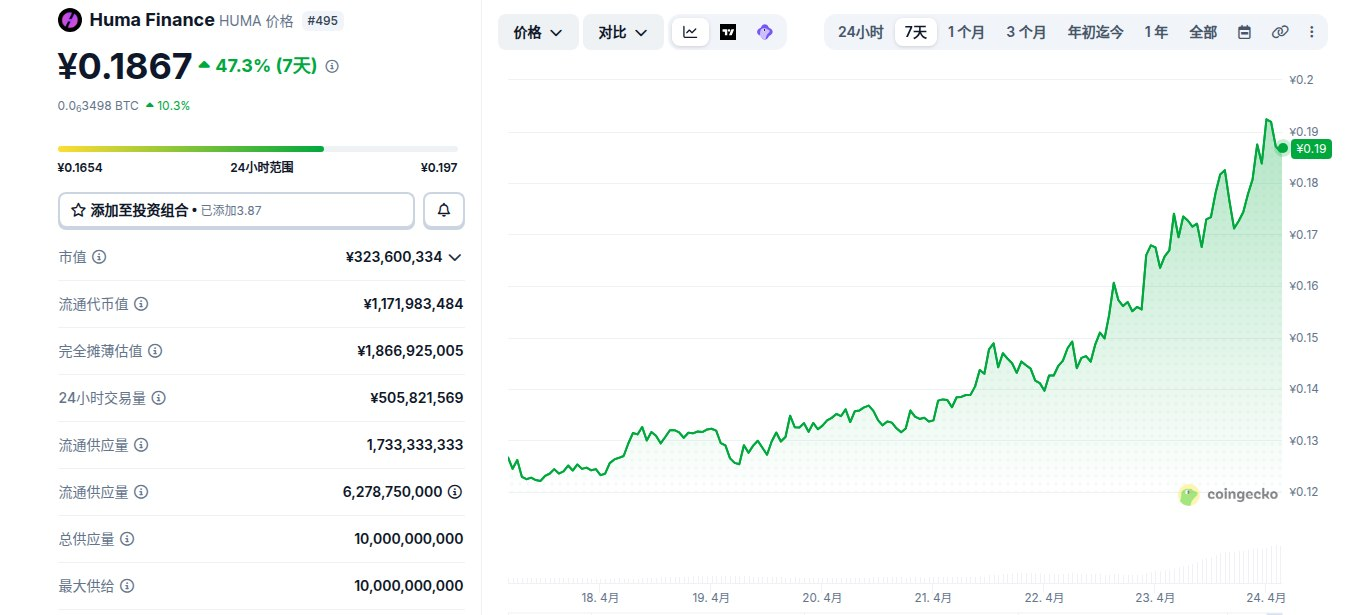Click the bell price alert button
Image resolution: width=1360 pixels, height=615 pixels.
[444, 210]
